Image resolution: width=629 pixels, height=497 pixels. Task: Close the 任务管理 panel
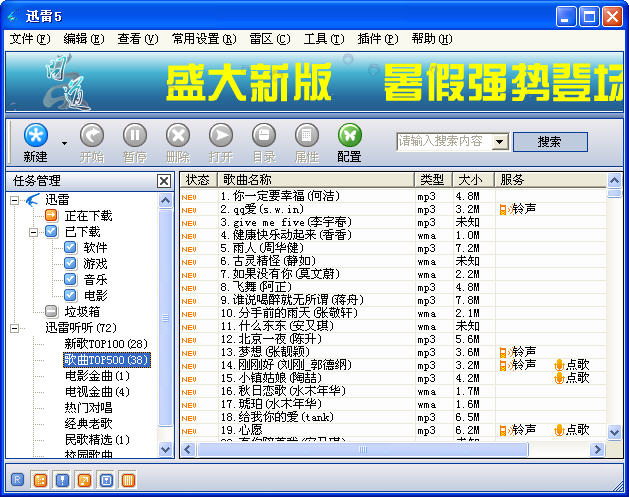[x=164, y=181]
